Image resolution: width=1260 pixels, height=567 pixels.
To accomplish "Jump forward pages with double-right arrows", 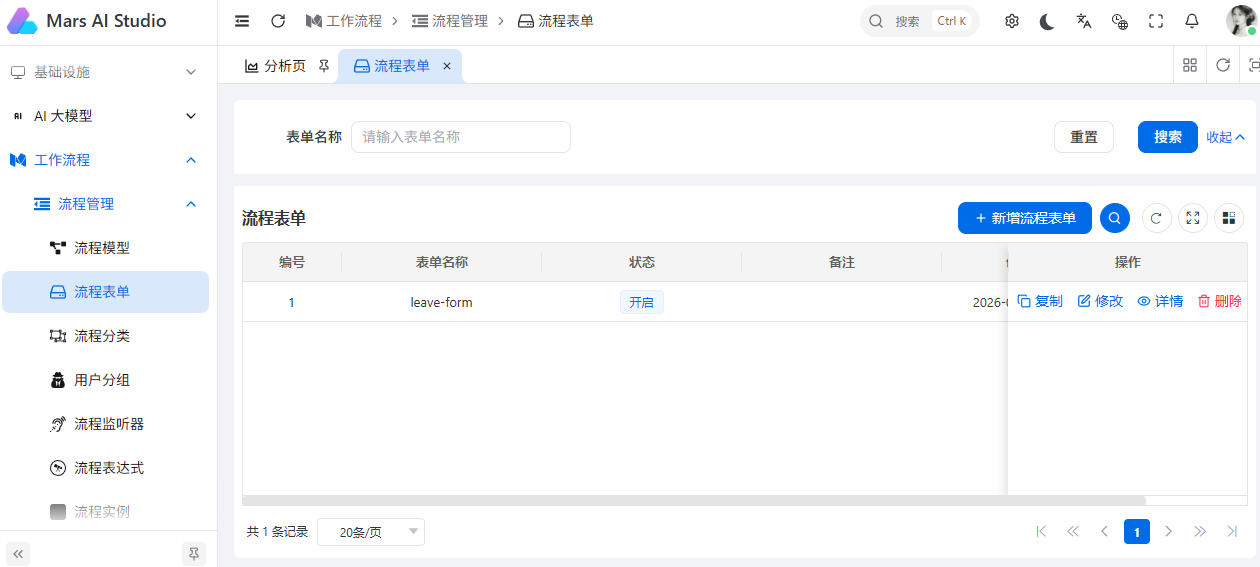I will [1200, 531].
